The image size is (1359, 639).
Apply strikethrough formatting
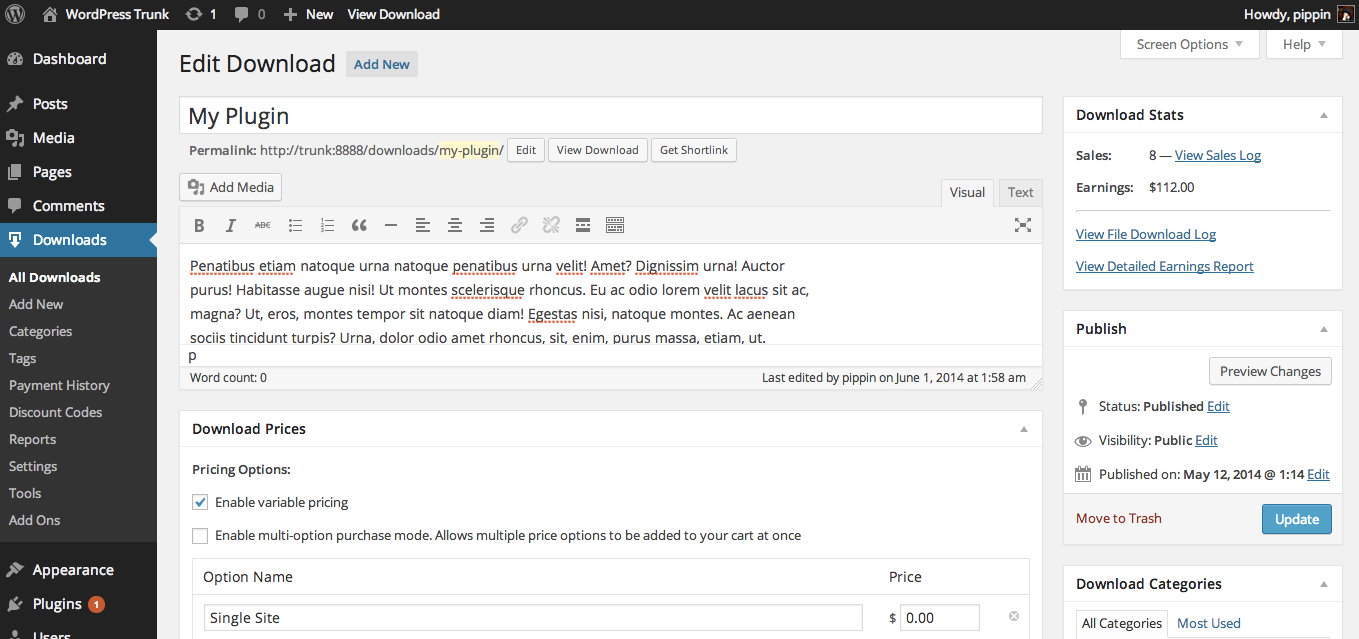[263, 225]
